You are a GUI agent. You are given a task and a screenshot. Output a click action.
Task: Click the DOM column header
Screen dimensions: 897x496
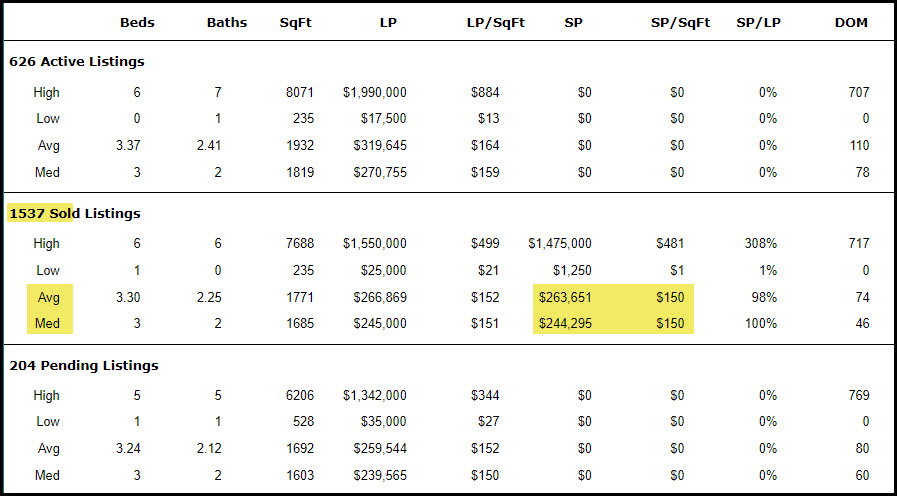pos(851,22)
